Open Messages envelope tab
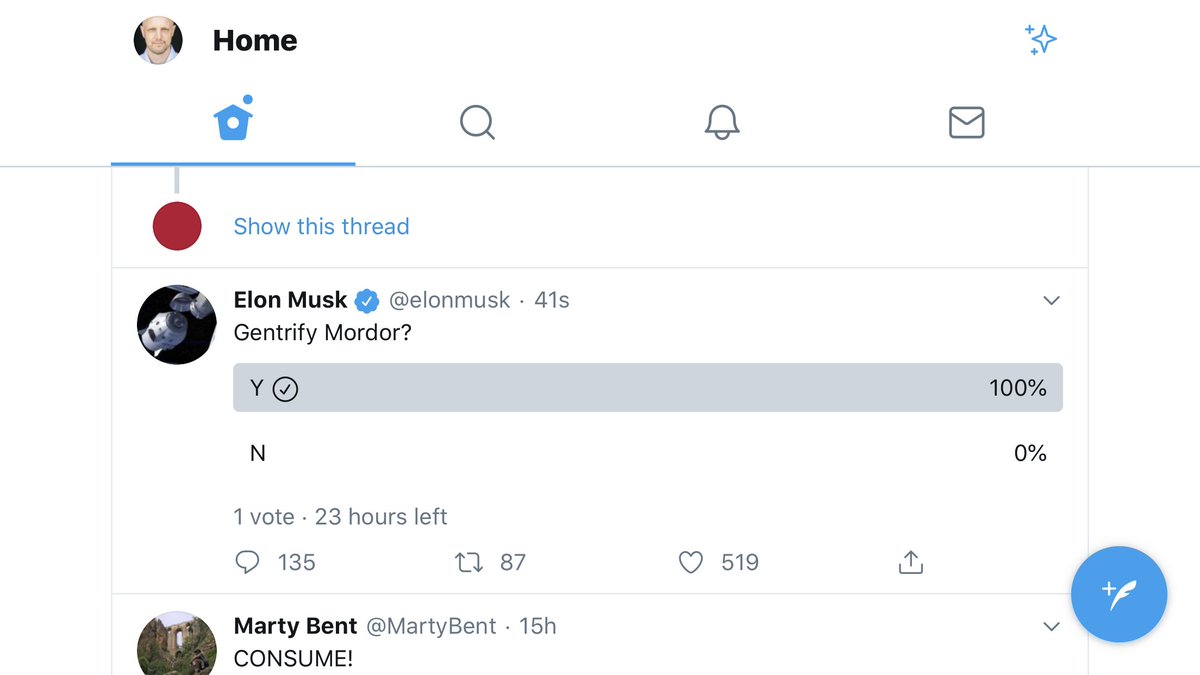Viewport: 1200px width, 675px height. (966, 123)
